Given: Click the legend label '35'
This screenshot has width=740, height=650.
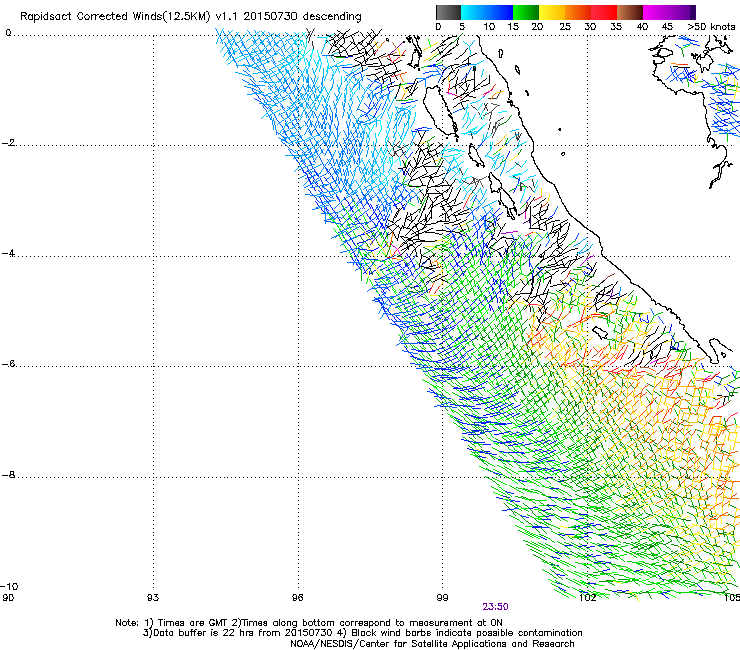Looking at the screenshot, I should [x=616, y=27].
